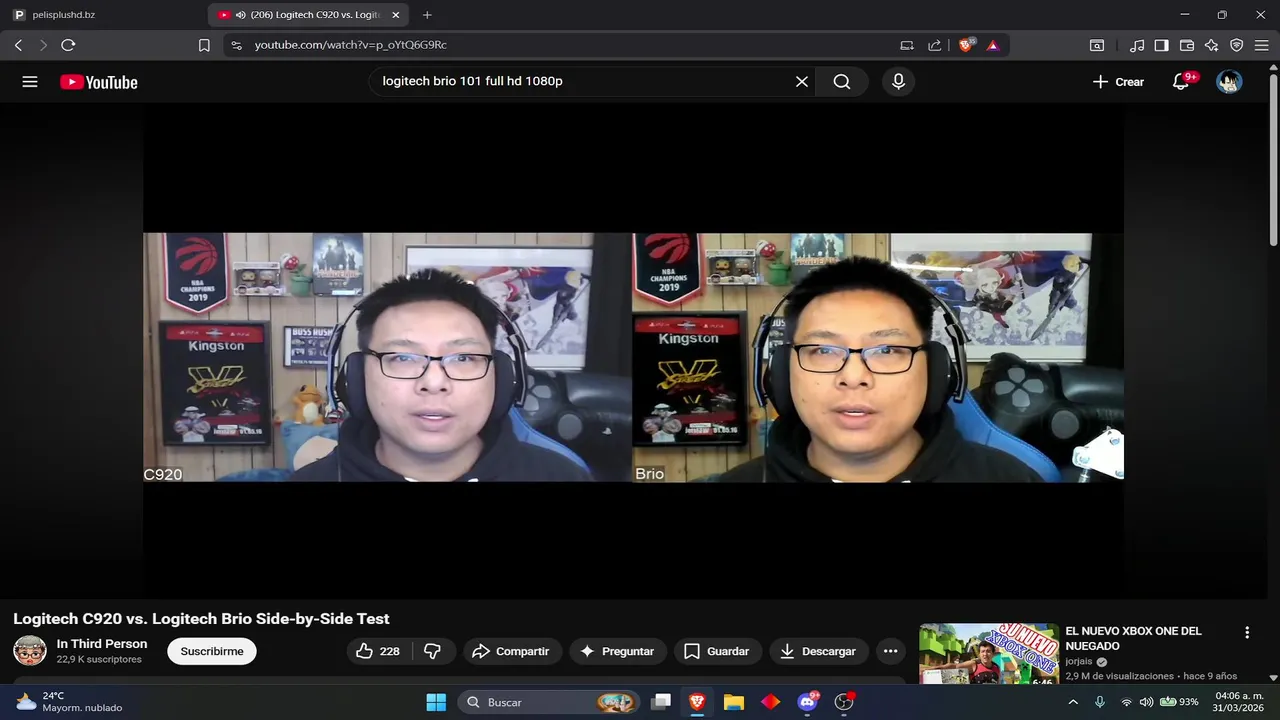Screen dimensions: 1280x720
Task: Dislike the video
Action: [432, 651]
